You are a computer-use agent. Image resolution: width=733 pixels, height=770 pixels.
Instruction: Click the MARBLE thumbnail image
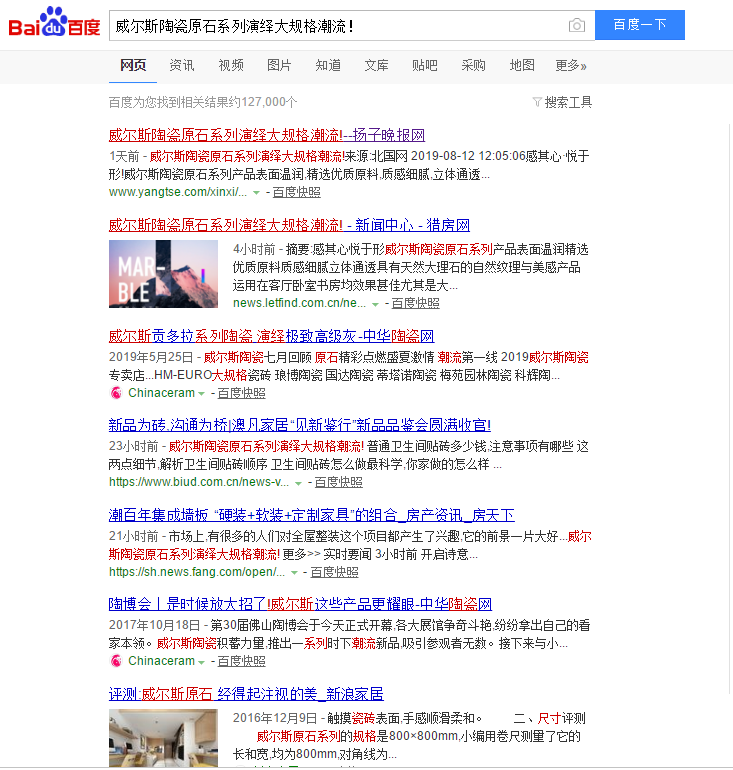coord(163,273)
